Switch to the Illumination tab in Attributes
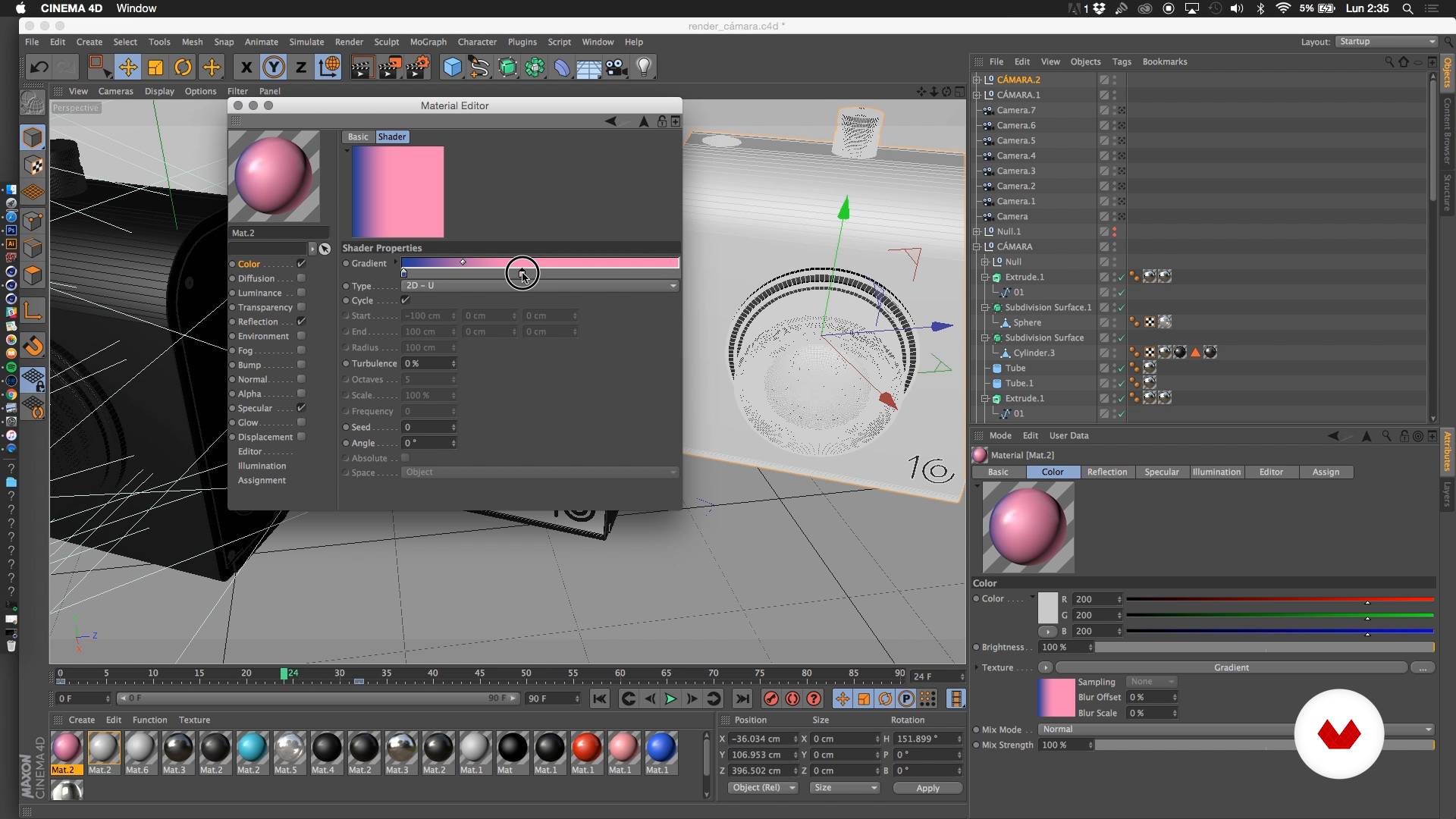 1216,472
